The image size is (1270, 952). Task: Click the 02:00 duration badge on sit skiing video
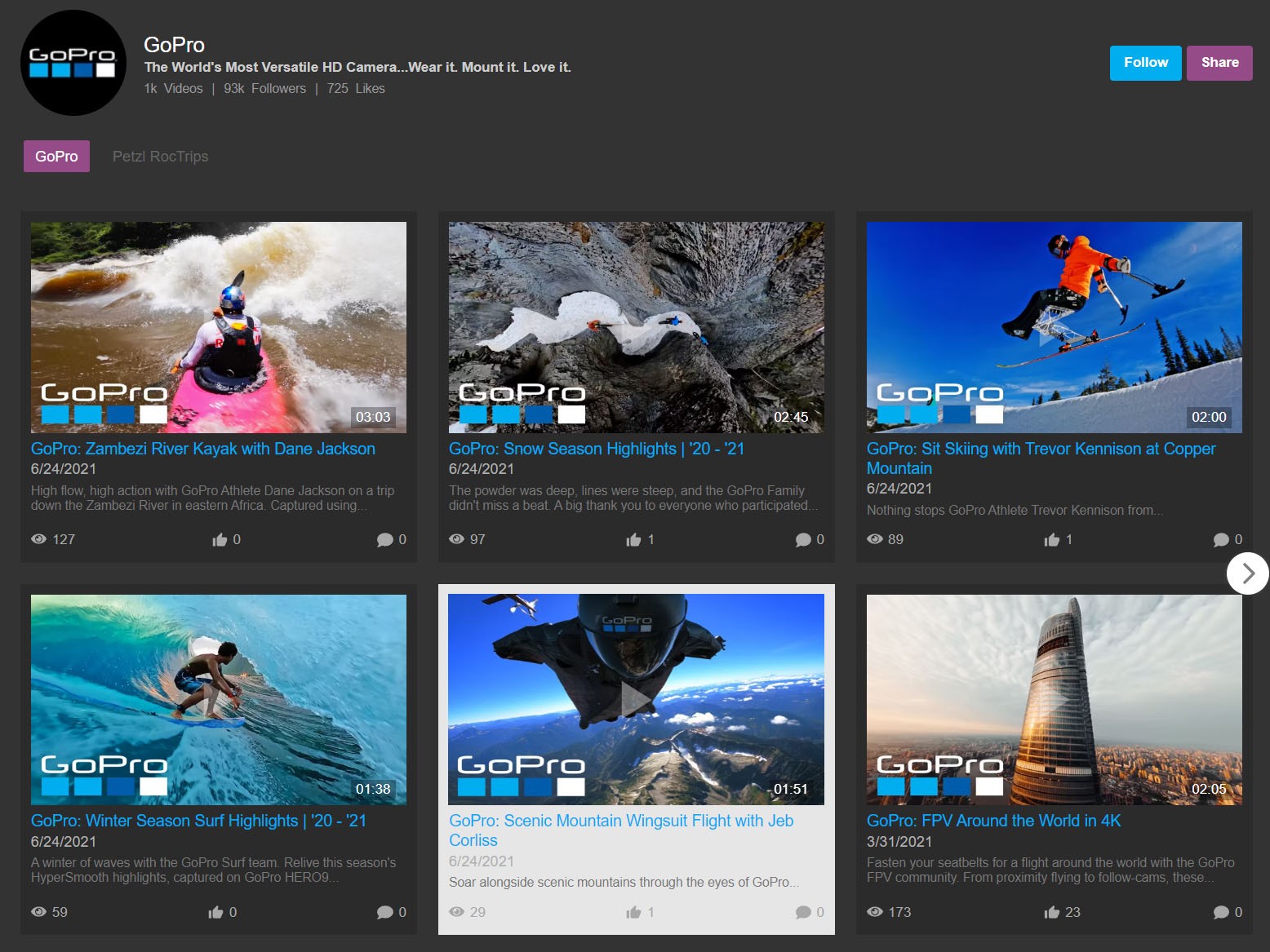coord(1209,417)
